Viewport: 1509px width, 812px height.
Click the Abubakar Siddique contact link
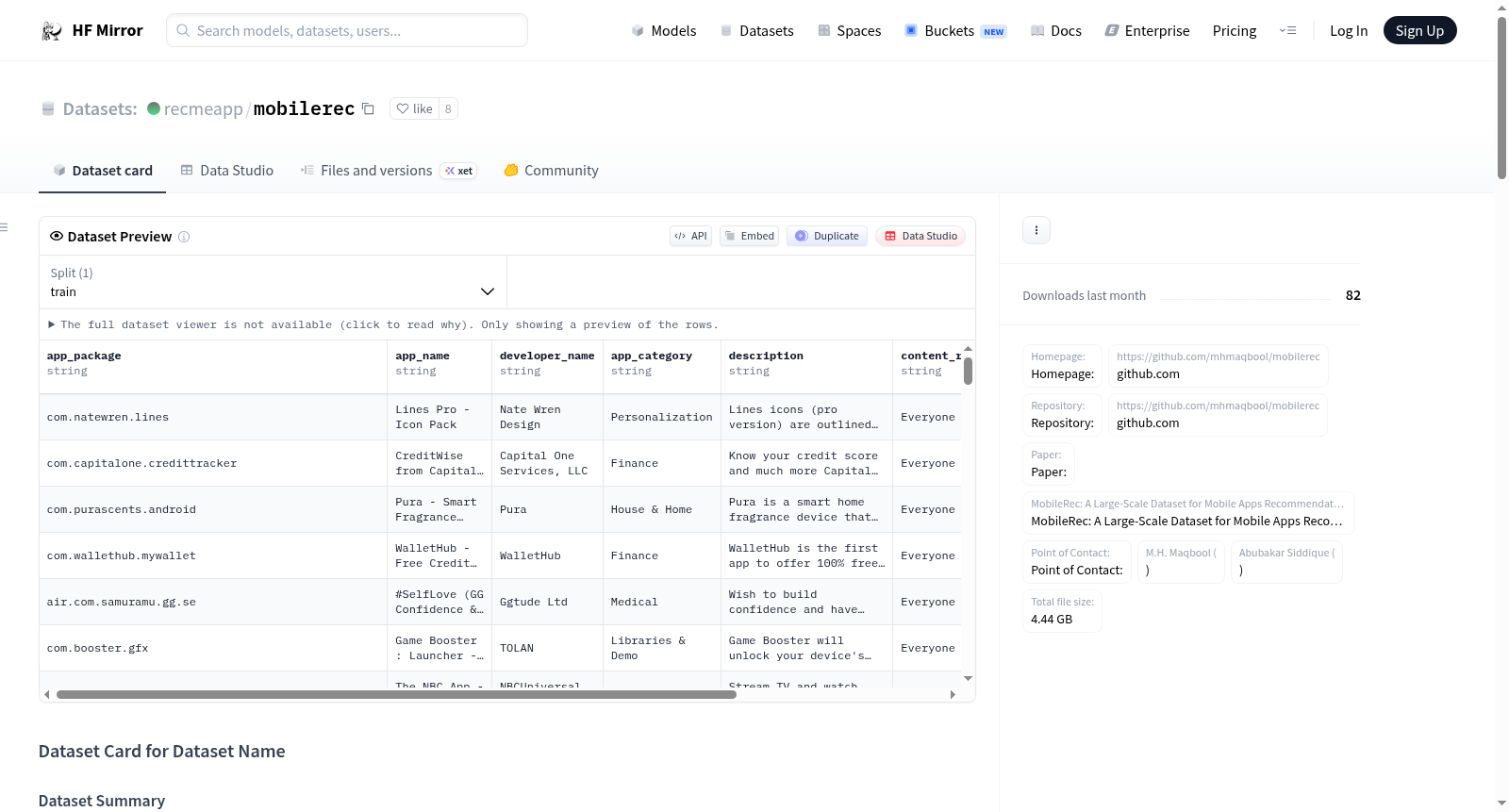[x=1286, y=562]
